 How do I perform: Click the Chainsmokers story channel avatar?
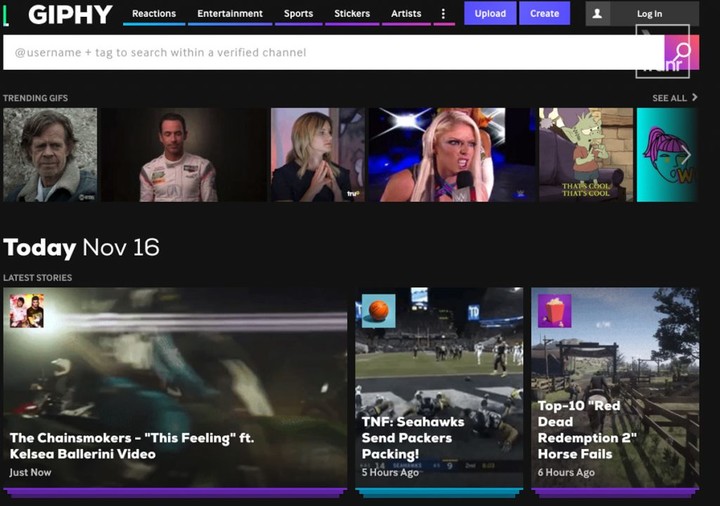coord(27,311)
